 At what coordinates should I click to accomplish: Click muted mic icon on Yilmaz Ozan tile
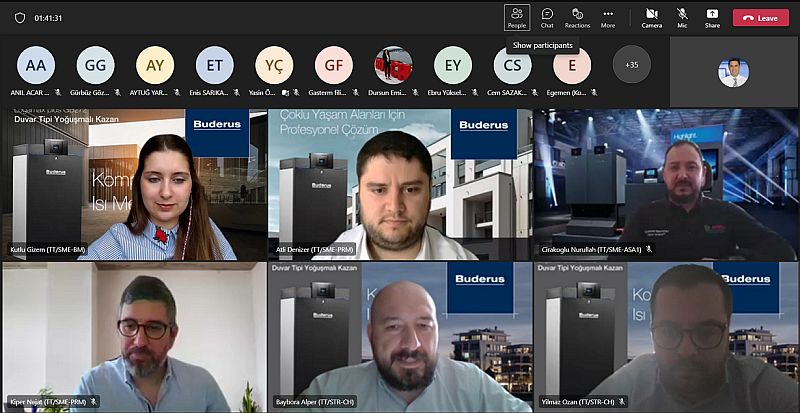click(x=622, y=401)
